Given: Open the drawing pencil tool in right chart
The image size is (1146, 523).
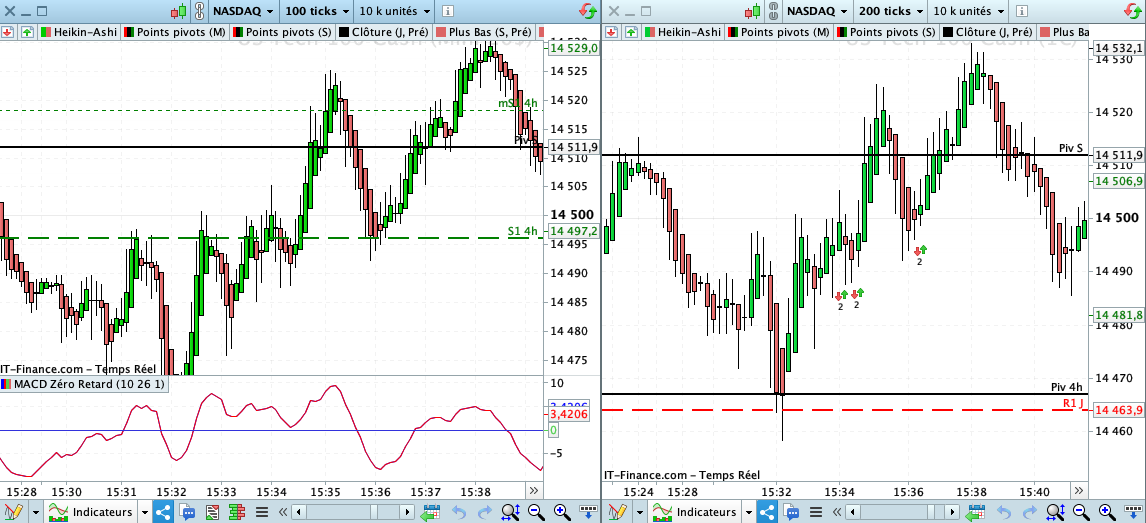Looking at the screenshot, I should pyautogui.click(x=616, y=512).
